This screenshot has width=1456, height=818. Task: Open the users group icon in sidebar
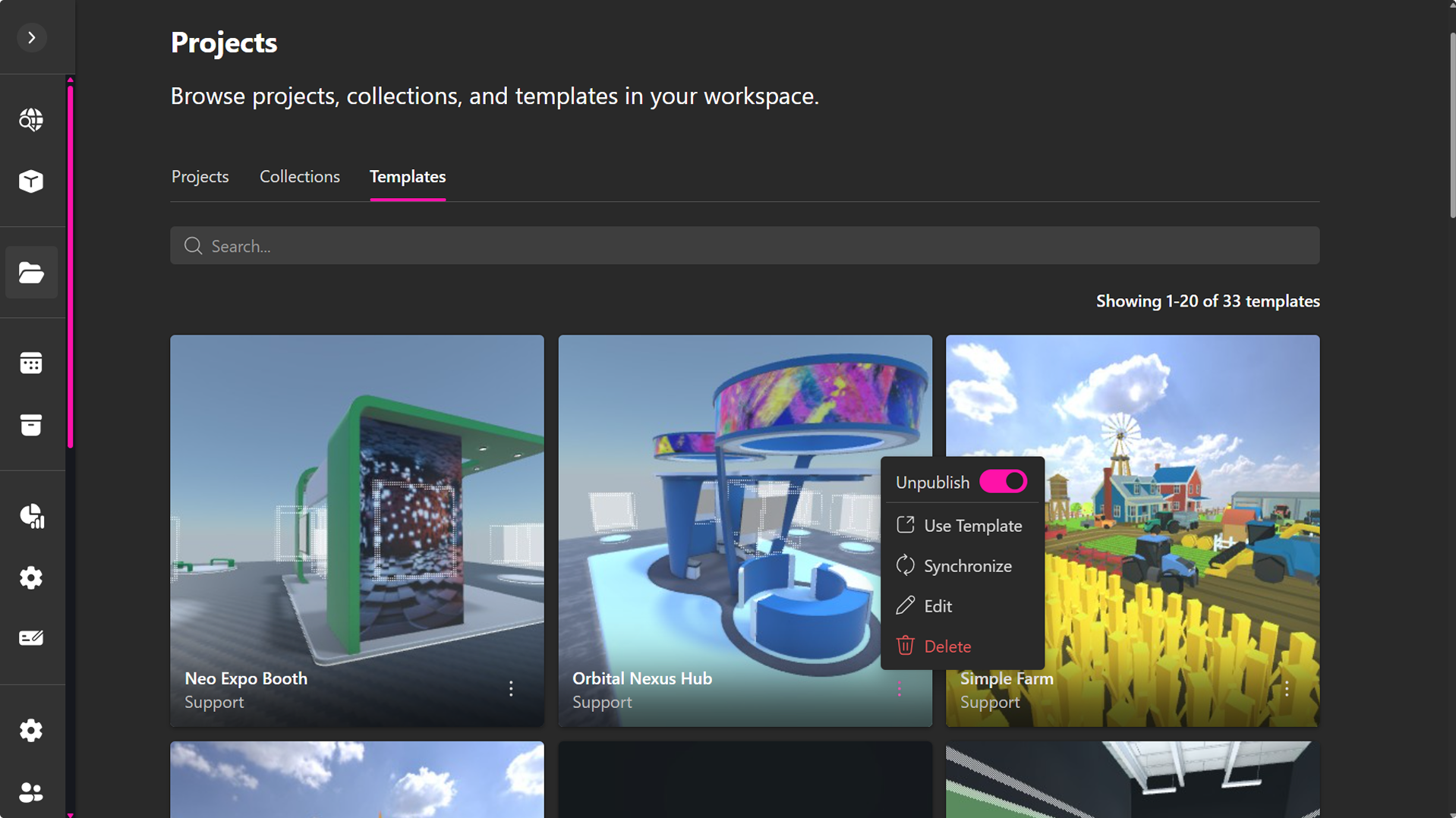pos(31,792)
